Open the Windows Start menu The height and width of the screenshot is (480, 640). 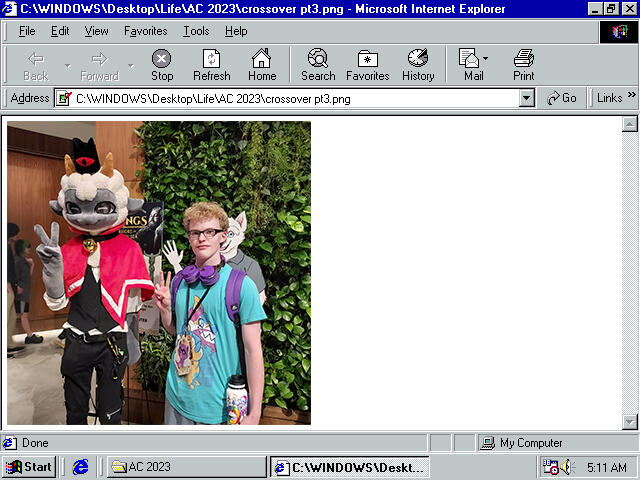click(x=28, y=467)
